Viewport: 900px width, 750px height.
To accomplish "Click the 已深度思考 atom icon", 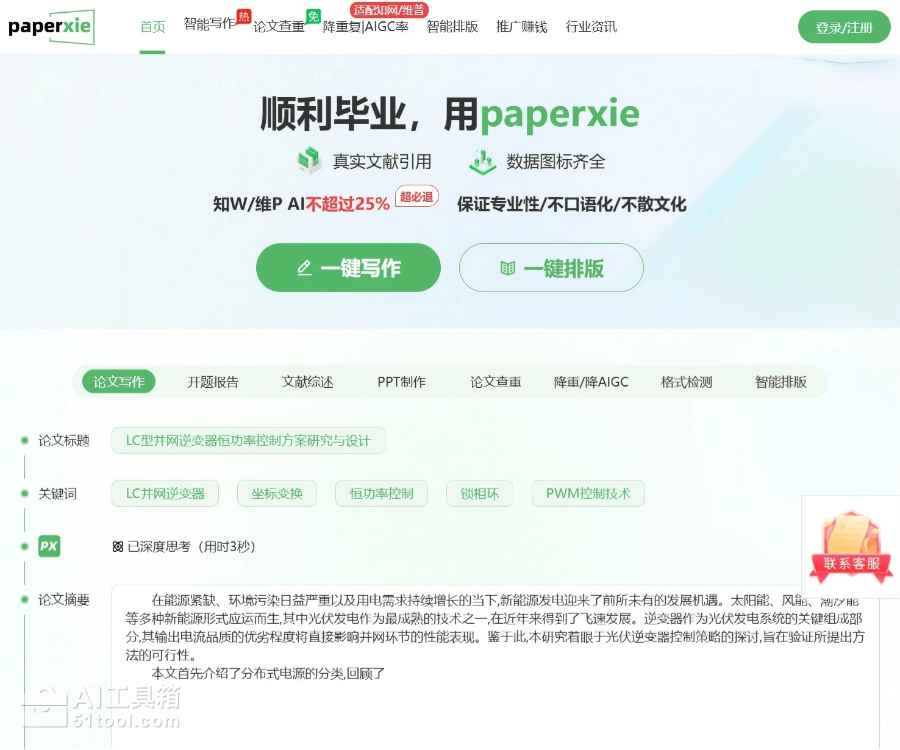I will click(x=118, y=547).
